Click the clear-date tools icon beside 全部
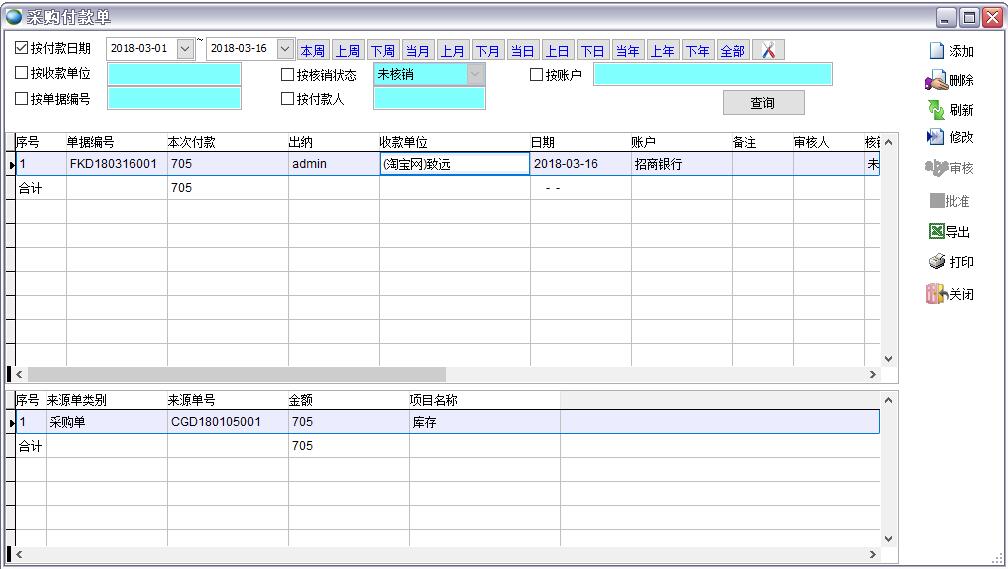 pos(768,51)
